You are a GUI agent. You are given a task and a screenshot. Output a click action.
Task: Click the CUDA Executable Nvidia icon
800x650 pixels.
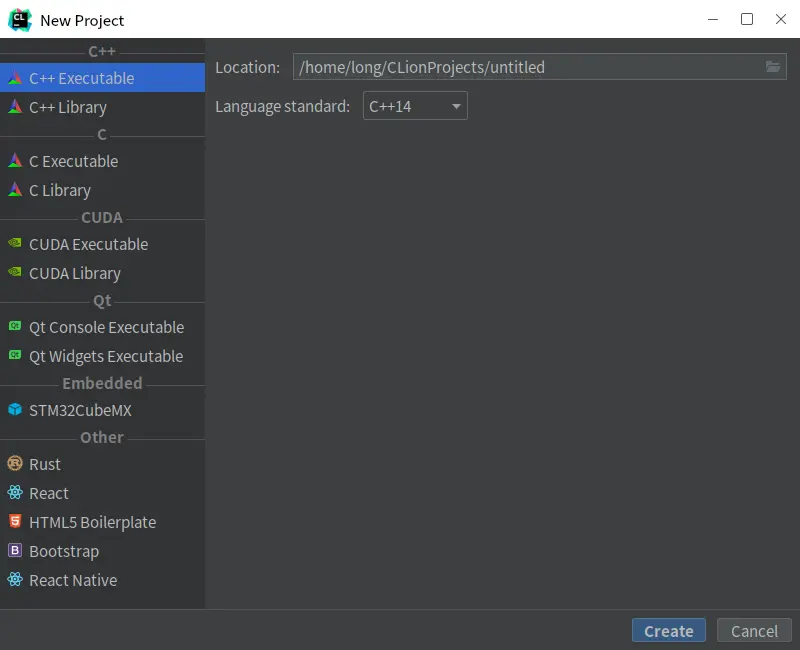15,244
